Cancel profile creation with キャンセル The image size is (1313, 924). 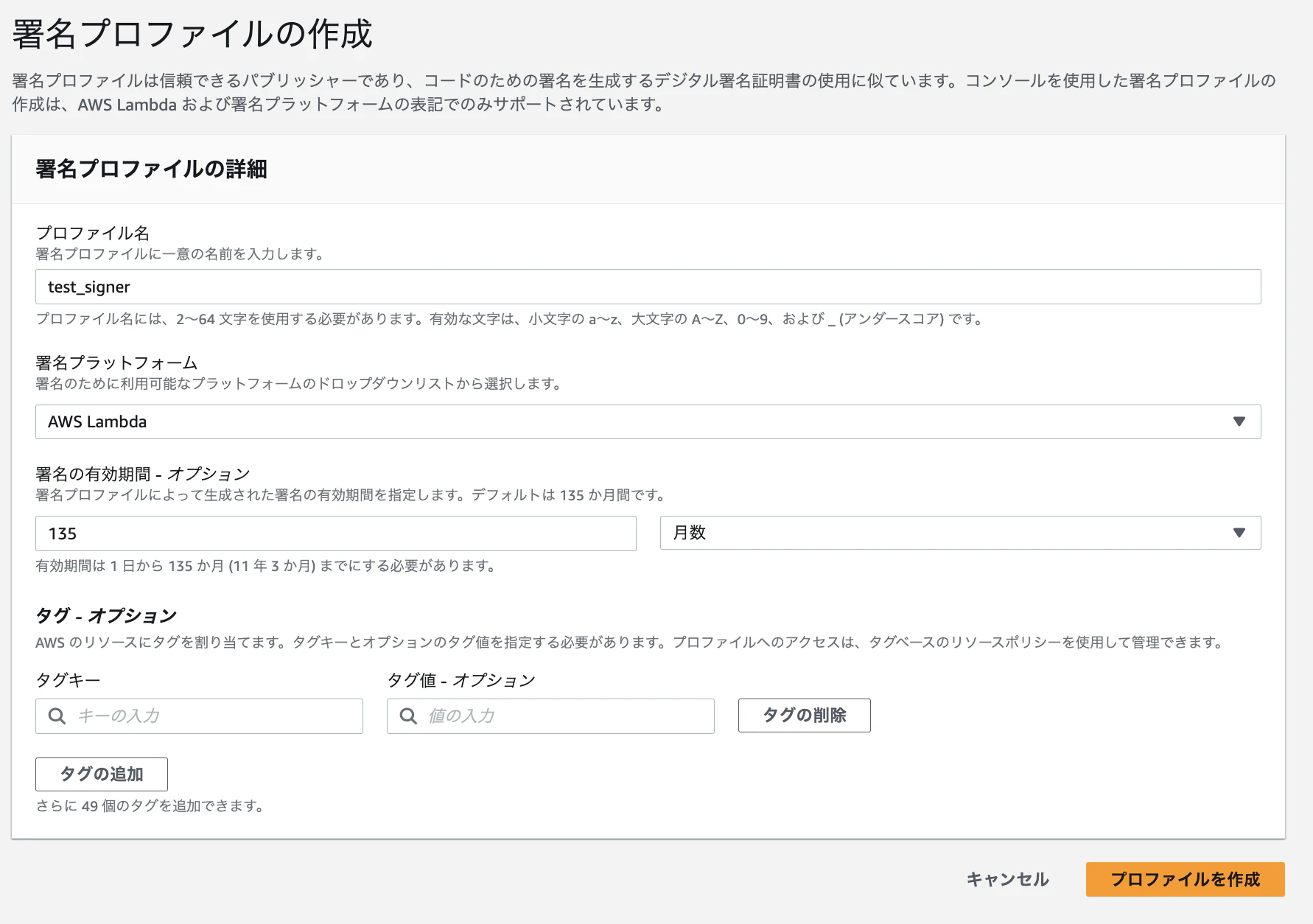tap(1007, 879)
